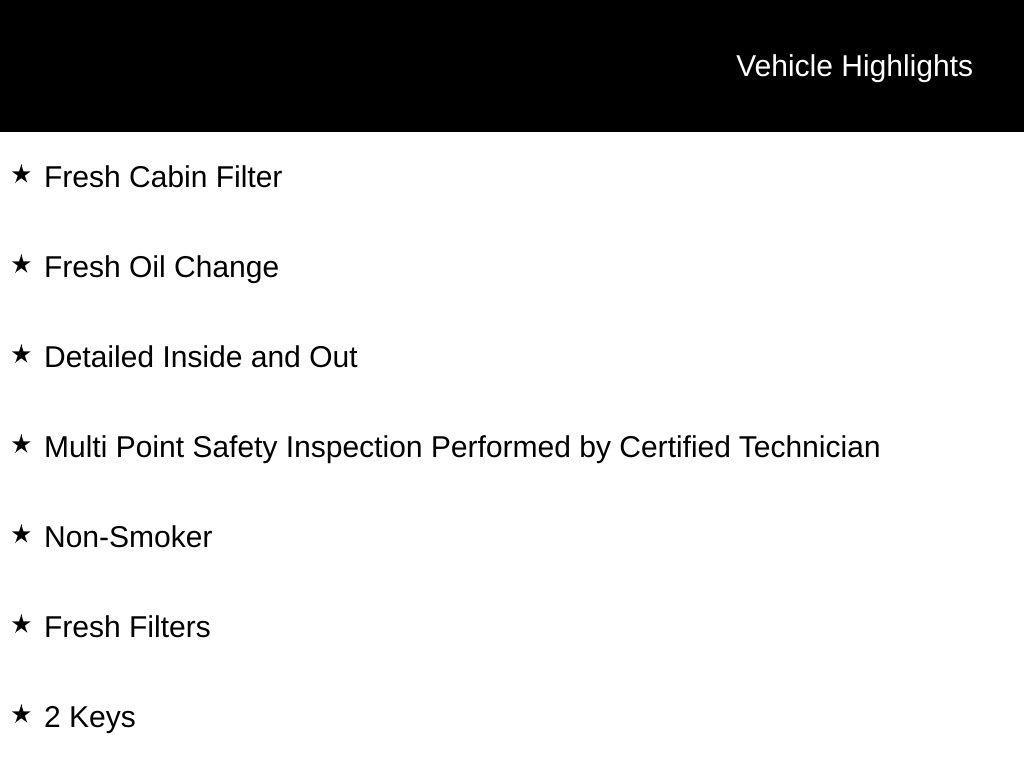This screenshot has height=768, width=1024.
Task: Click the star beside Fresh Cabin Filter
Action: coord(21,175)
